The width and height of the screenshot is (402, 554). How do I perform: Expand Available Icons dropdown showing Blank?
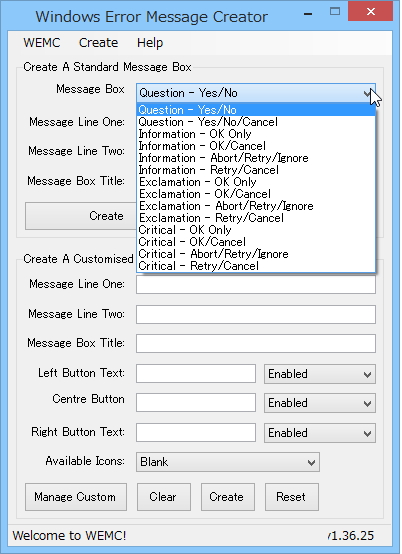[228, 462]
